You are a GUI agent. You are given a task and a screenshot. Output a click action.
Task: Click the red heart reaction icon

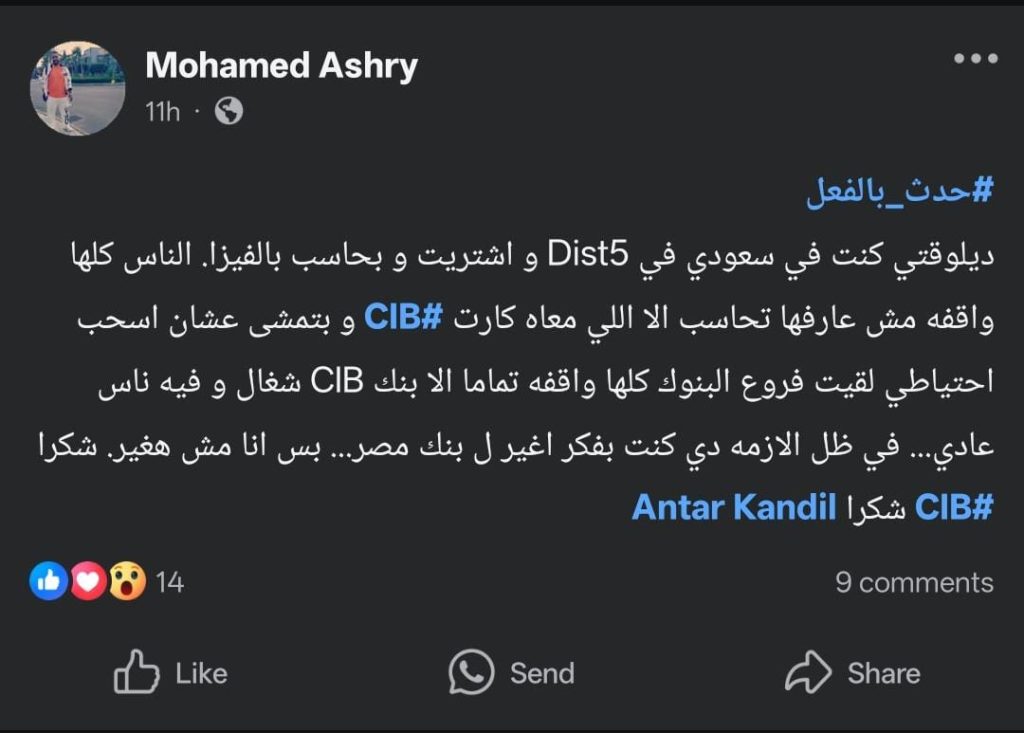(x=88, y=581)
